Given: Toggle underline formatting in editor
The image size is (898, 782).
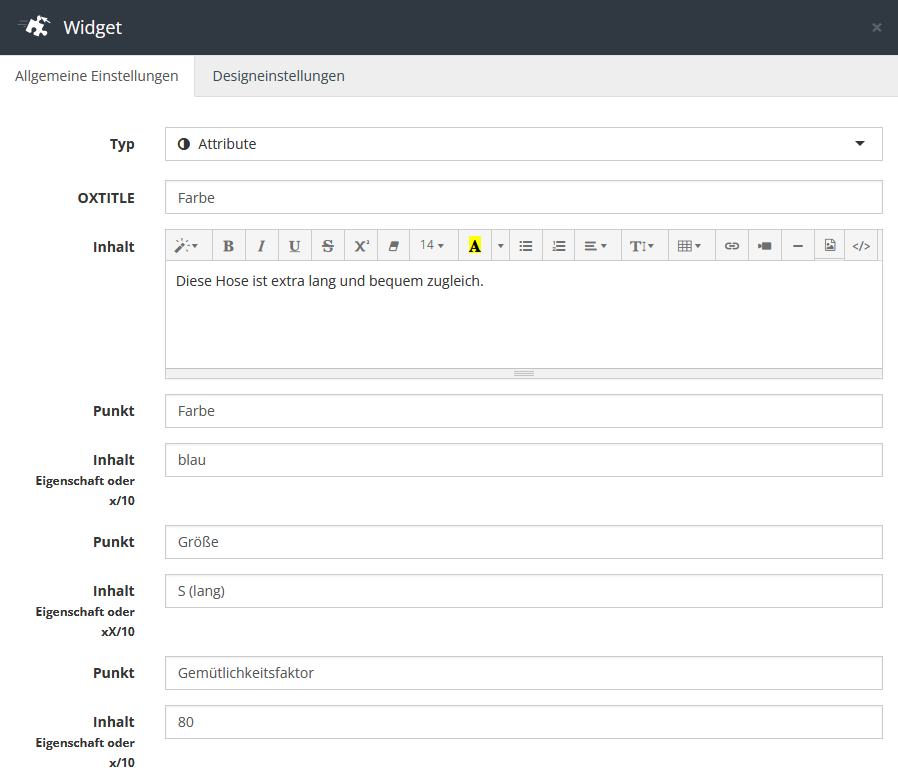Looking at the screenshot, I should tap(294, 246).
